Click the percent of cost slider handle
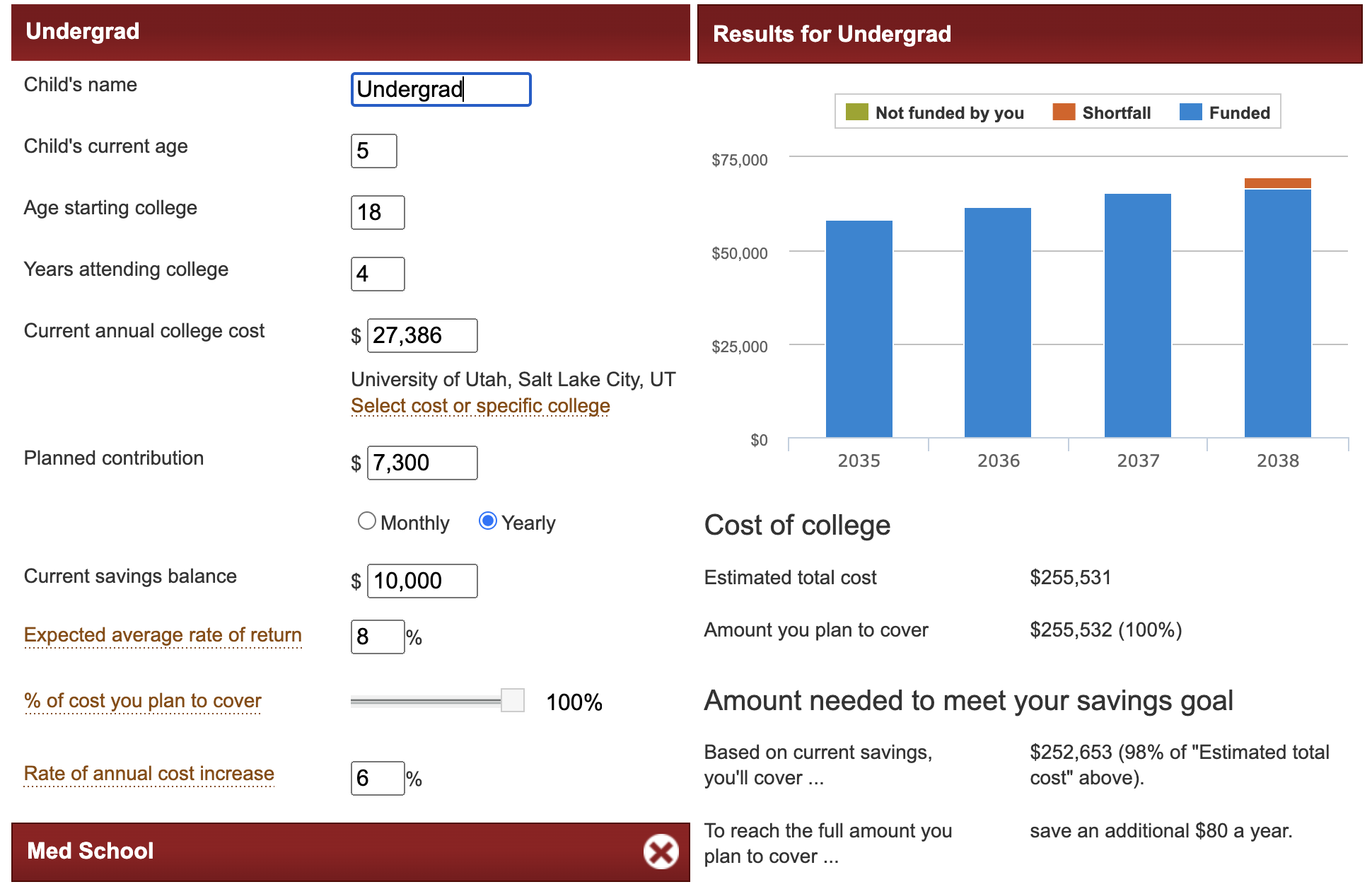 513,700
